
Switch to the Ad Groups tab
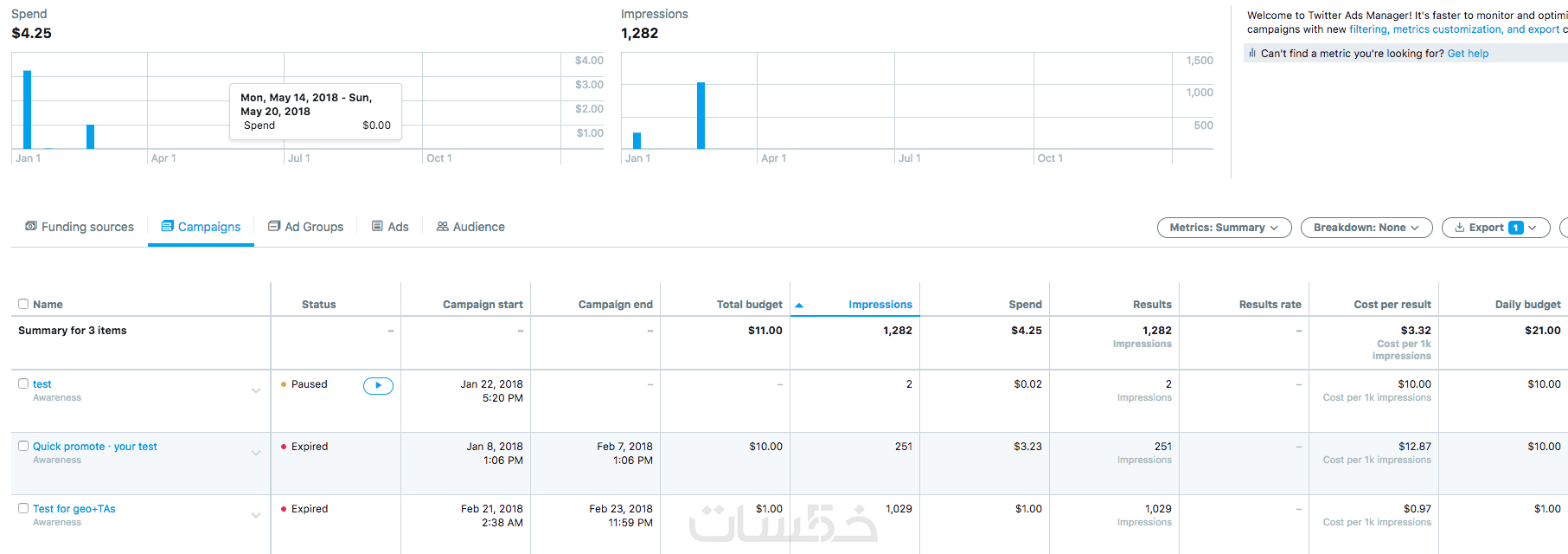[x=305, y=227]
